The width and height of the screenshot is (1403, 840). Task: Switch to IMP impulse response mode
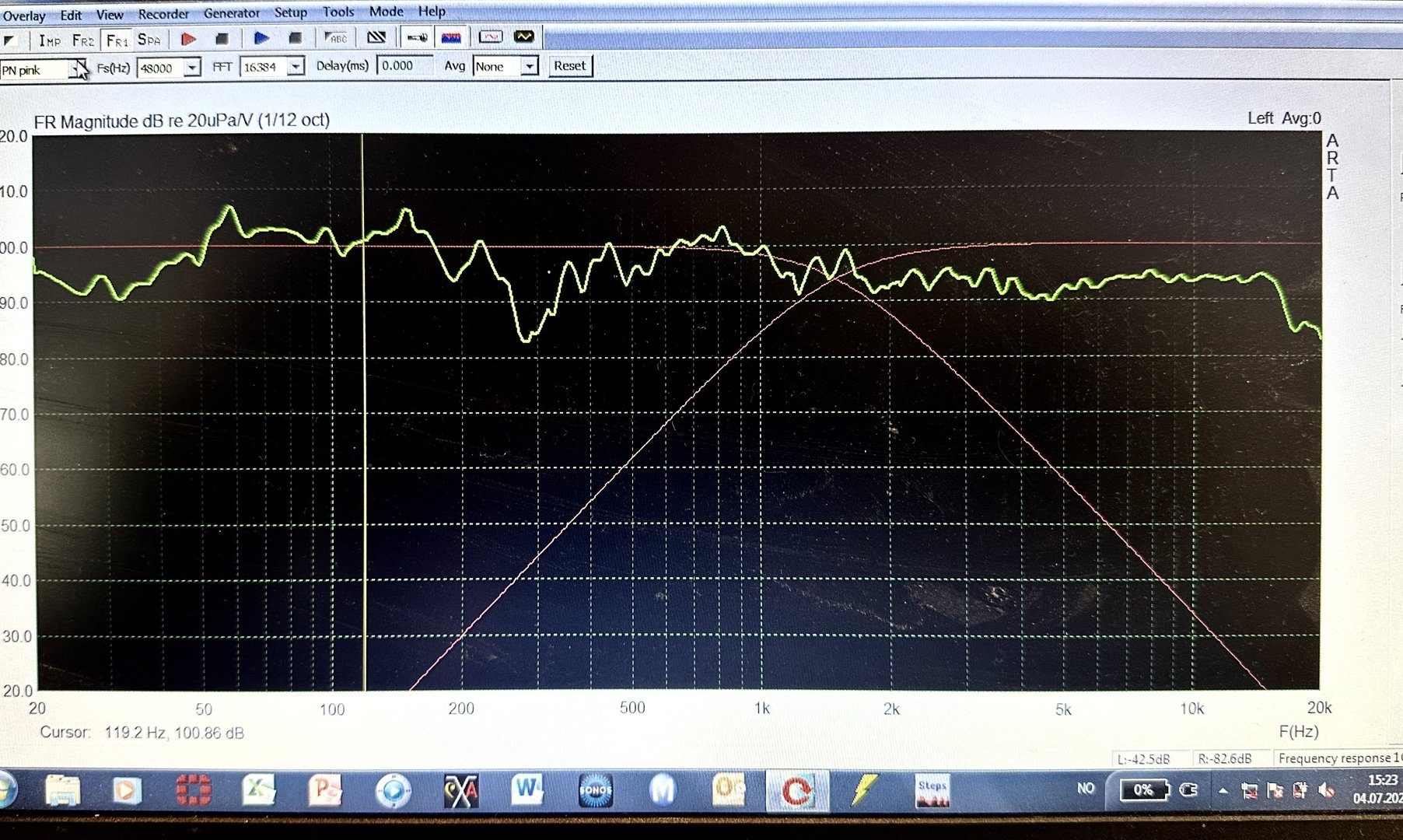tap(50, 40)
